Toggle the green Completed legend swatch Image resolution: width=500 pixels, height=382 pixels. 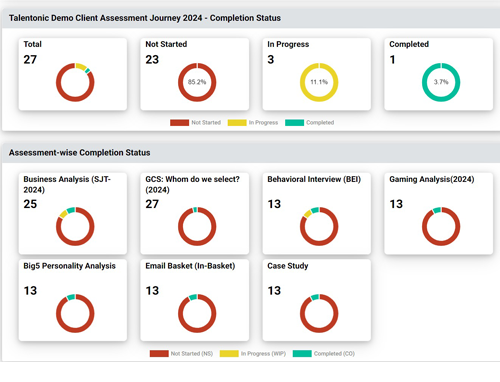click(x=294, y=123)
